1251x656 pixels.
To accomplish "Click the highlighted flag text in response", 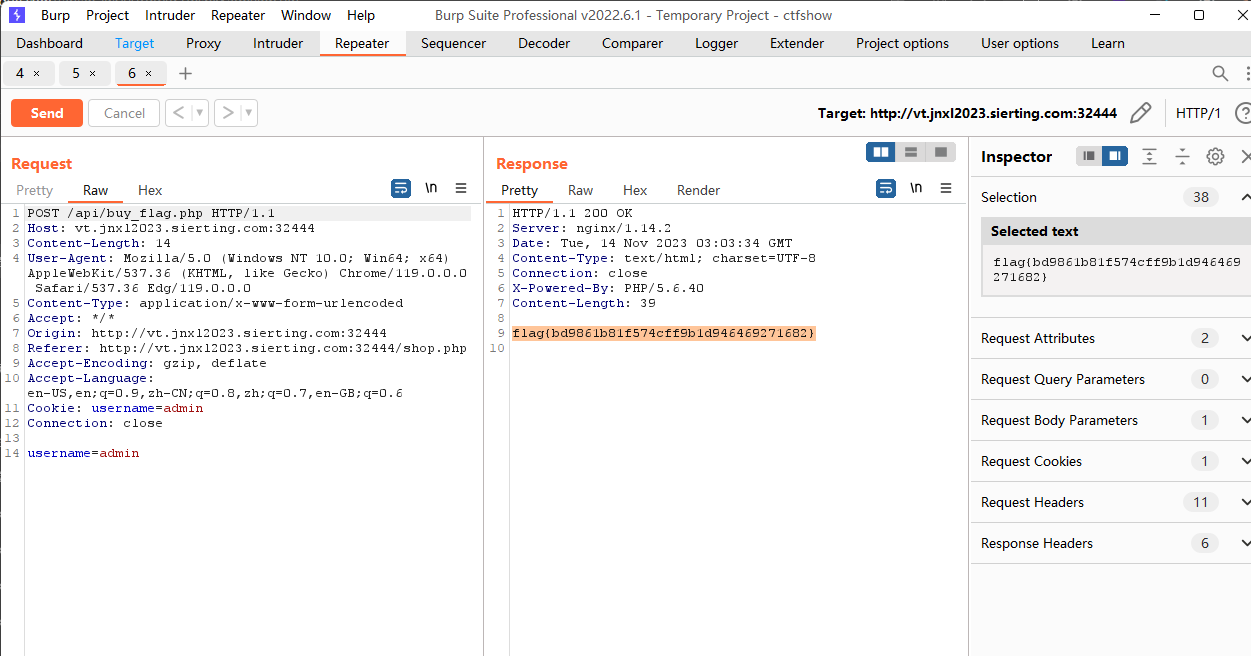I will [x=664, y=333].
